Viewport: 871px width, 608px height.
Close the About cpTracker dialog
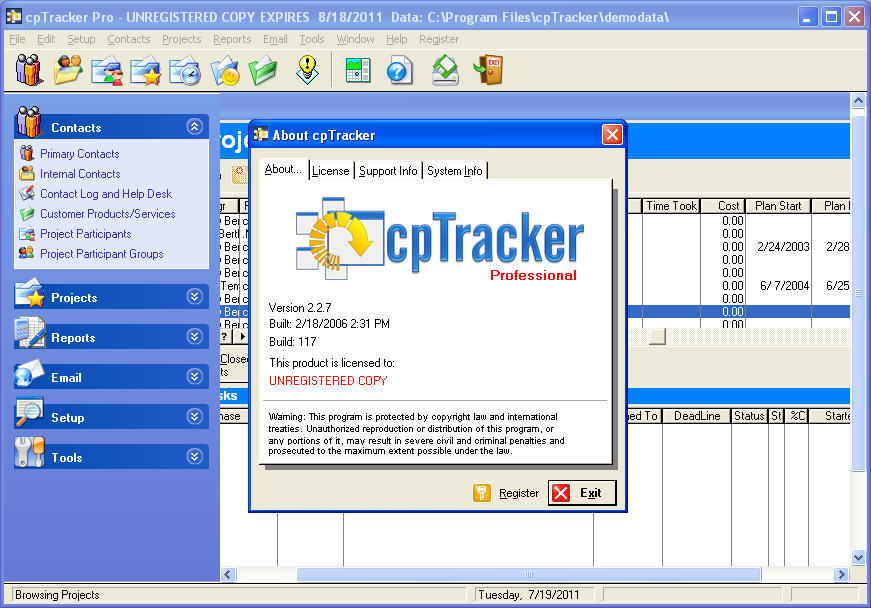point(612,134)
